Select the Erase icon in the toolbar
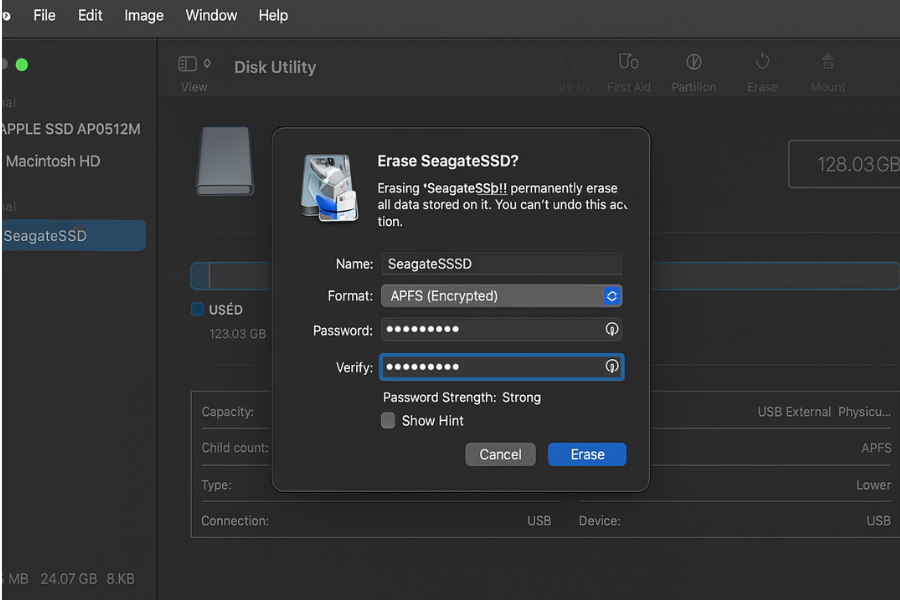The width and height of the screenshot is (900, 600). pos(762,68)
